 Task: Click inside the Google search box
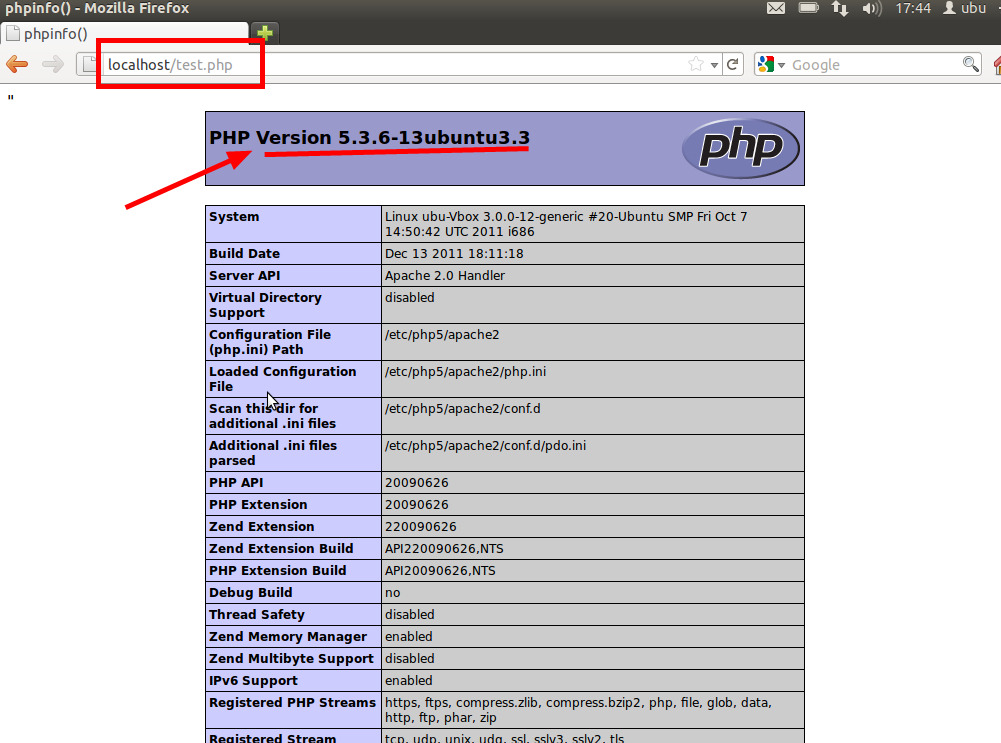tap(870, 65)
